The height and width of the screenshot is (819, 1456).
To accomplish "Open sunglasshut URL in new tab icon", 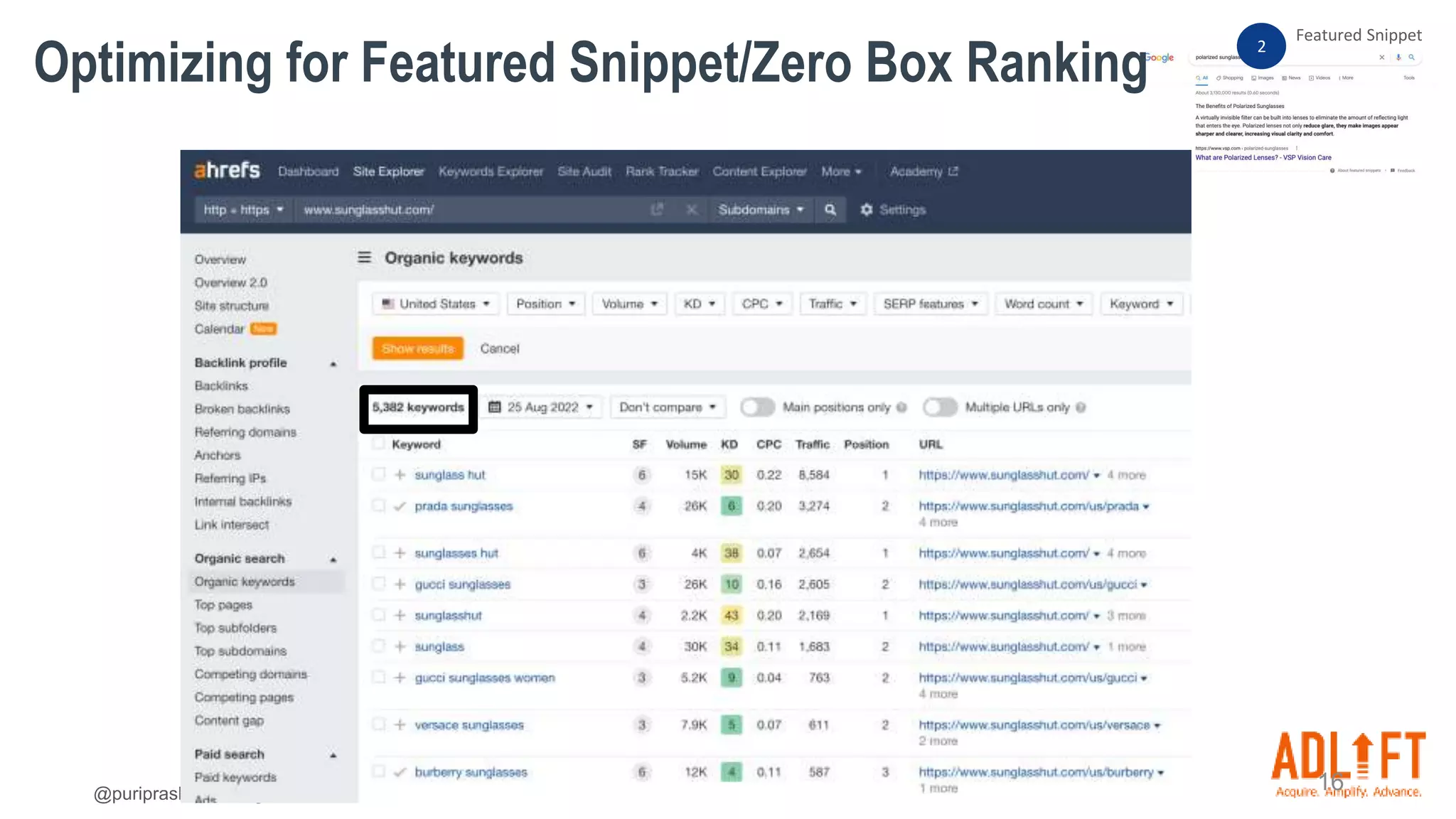I will (x=657, y=210).
